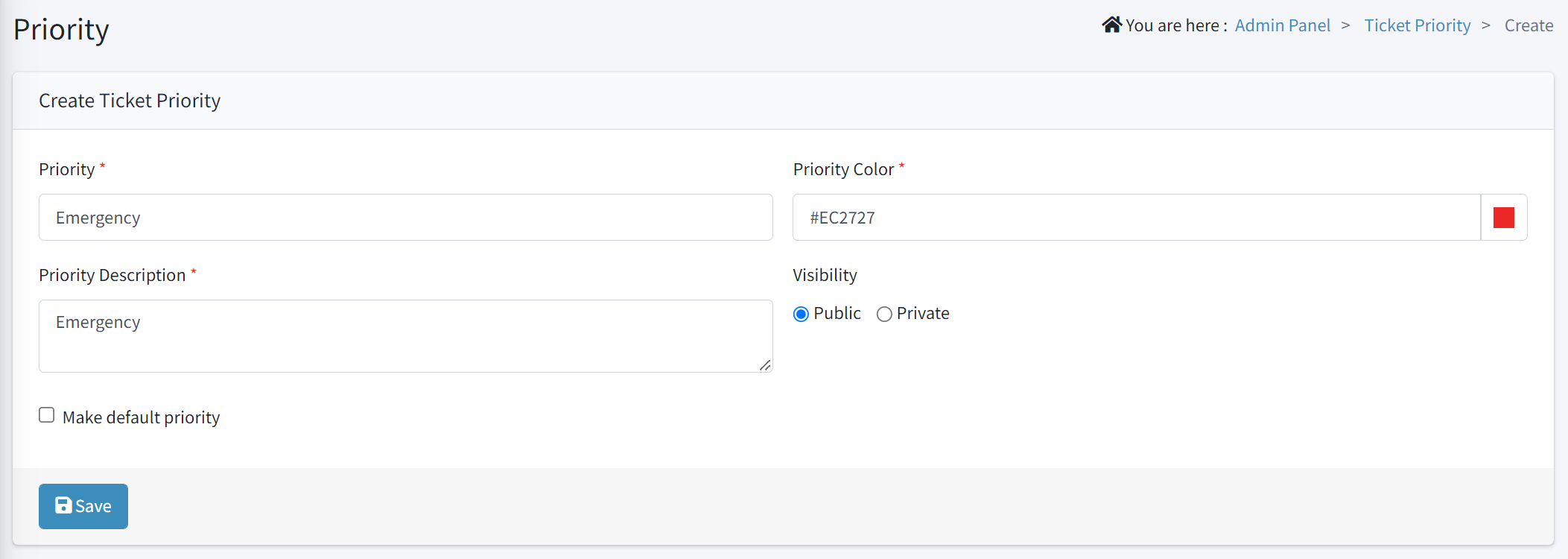
Task: Open the red Priority Color swatch picker
Action: click(1503, 217)
